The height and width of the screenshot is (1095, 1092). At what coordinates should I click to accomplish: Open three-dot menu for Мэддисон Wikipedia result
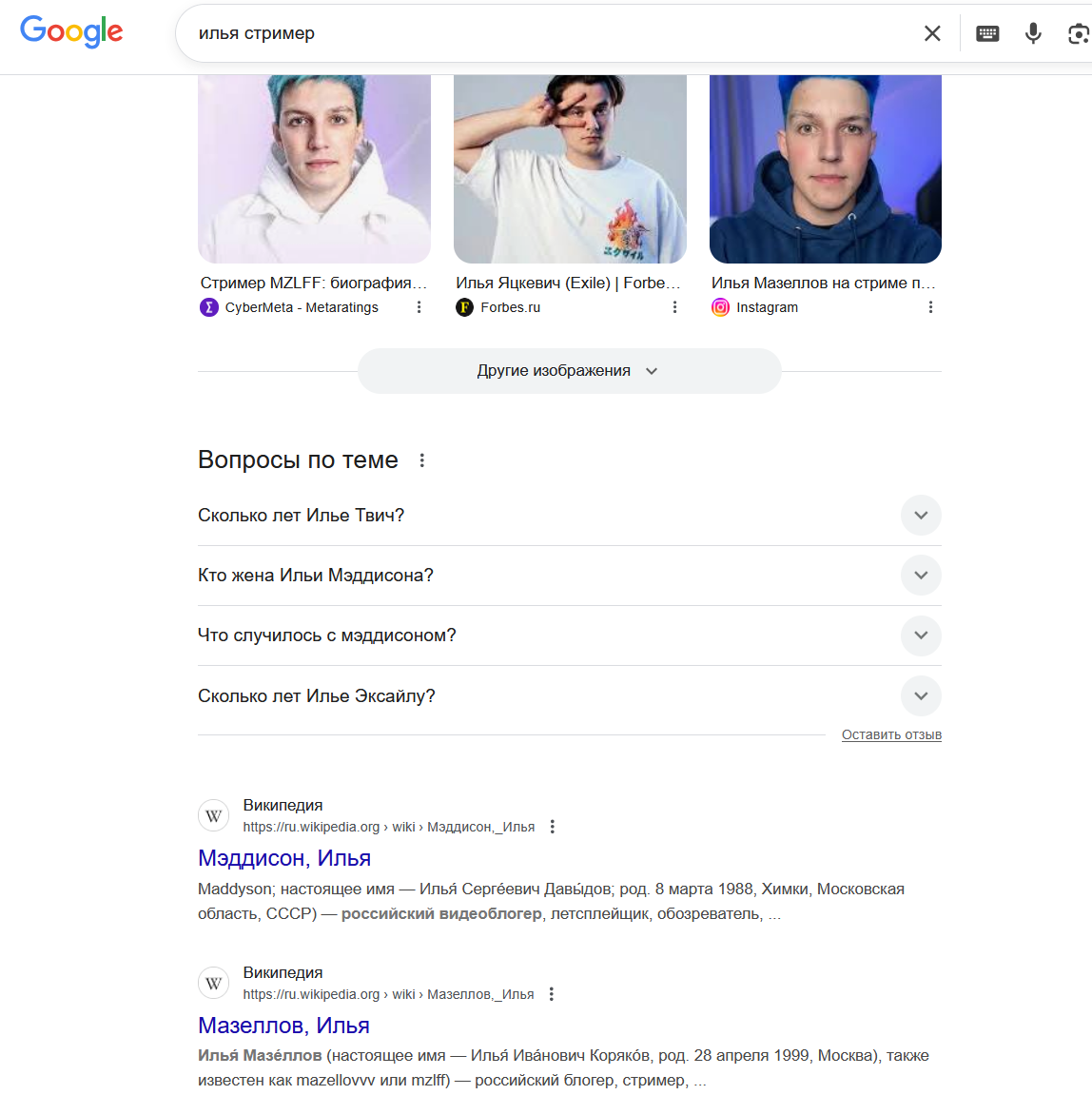(x=553, y=827)
